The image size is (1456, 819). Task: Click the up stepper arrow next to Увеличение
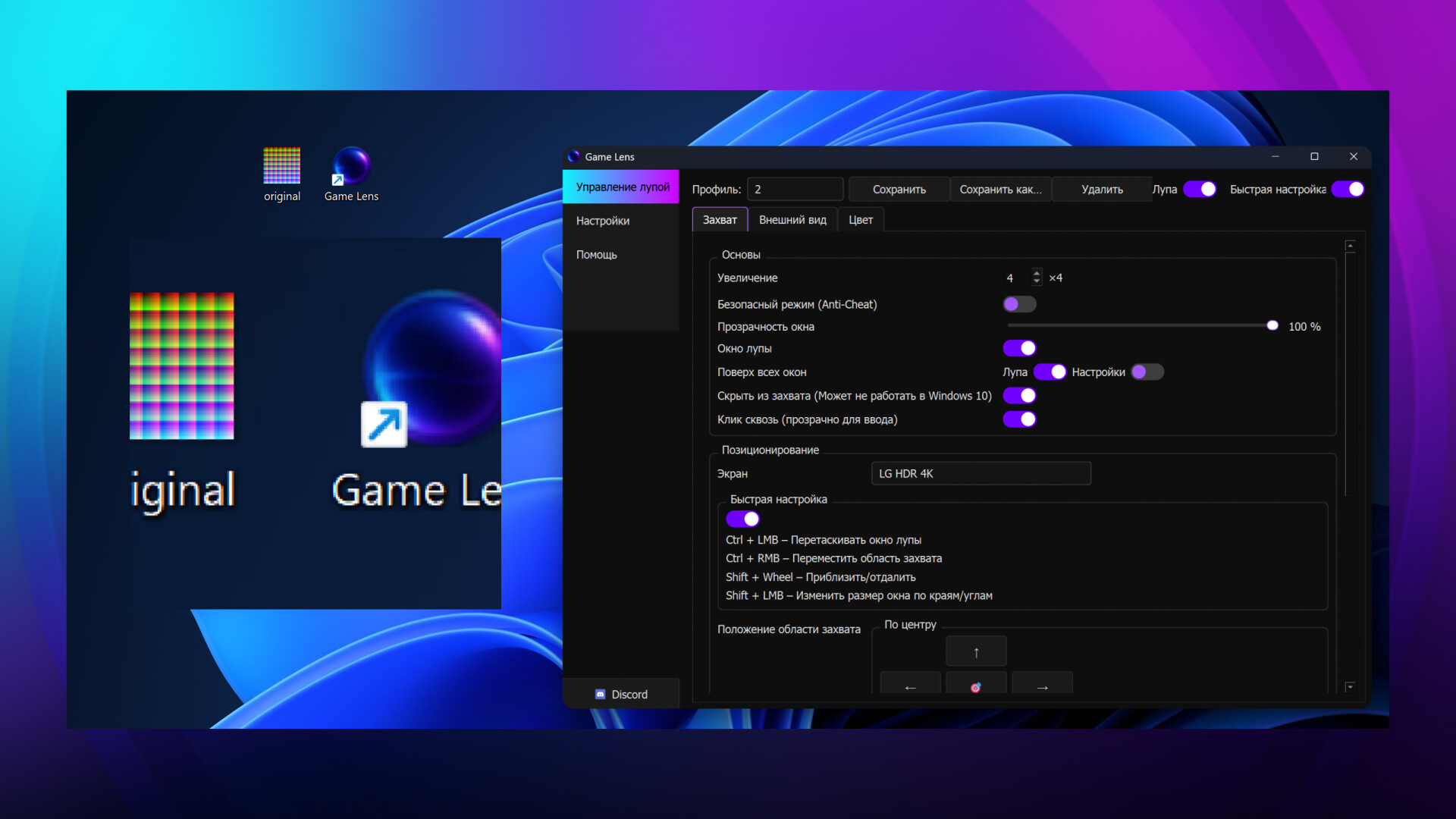click(1036, 274)
